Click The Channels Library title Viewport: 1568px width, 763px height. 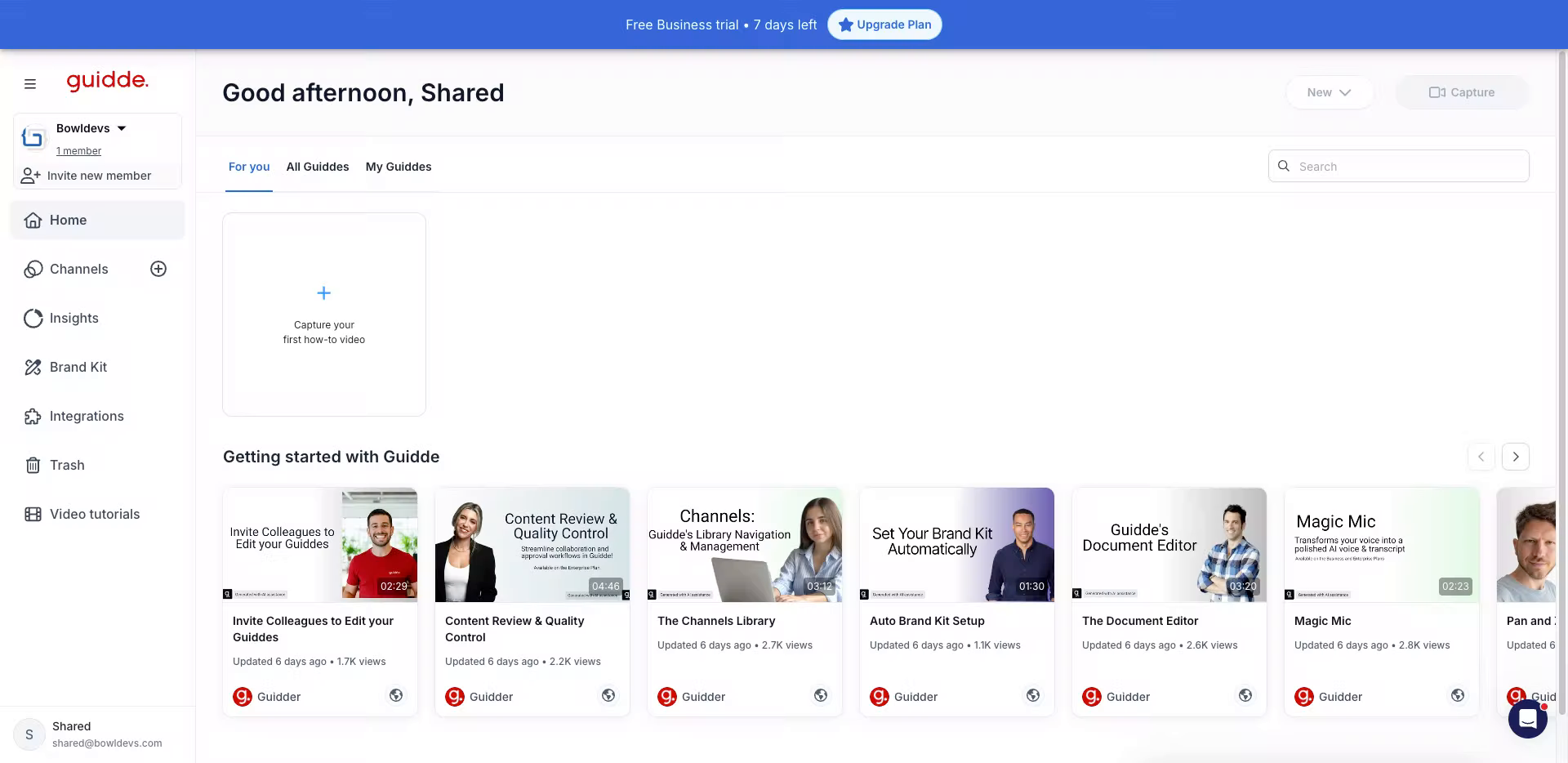click(716, 621)
